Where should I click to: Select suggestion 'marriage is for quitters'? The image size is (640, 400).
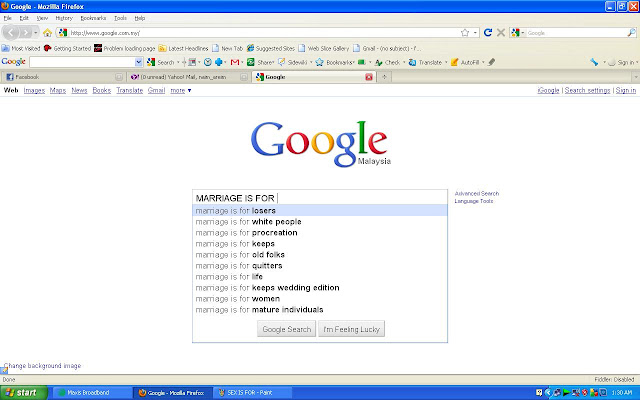pos(320,266)
